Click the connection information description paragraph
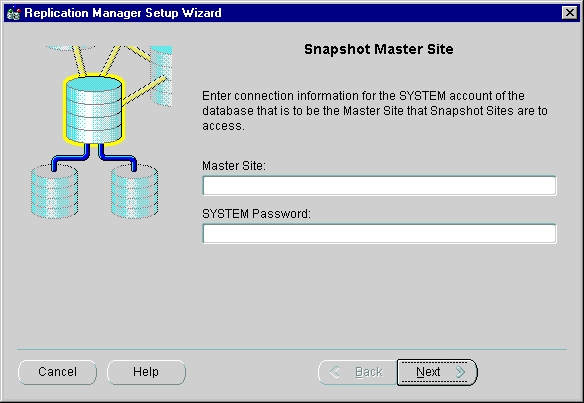584x403 pixels. 375,111
